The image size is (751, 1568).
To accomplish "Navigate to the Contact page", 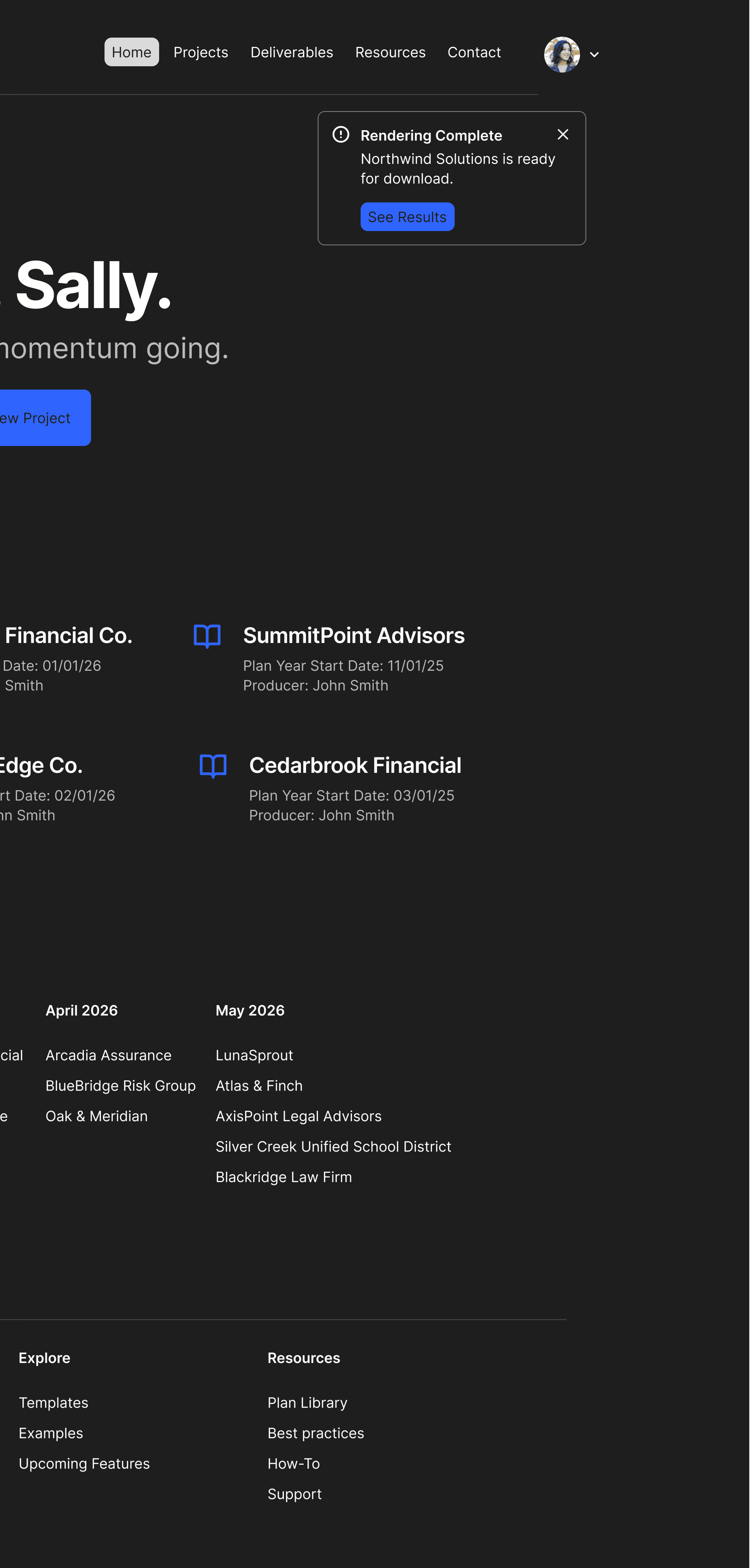I will (474, 52).
